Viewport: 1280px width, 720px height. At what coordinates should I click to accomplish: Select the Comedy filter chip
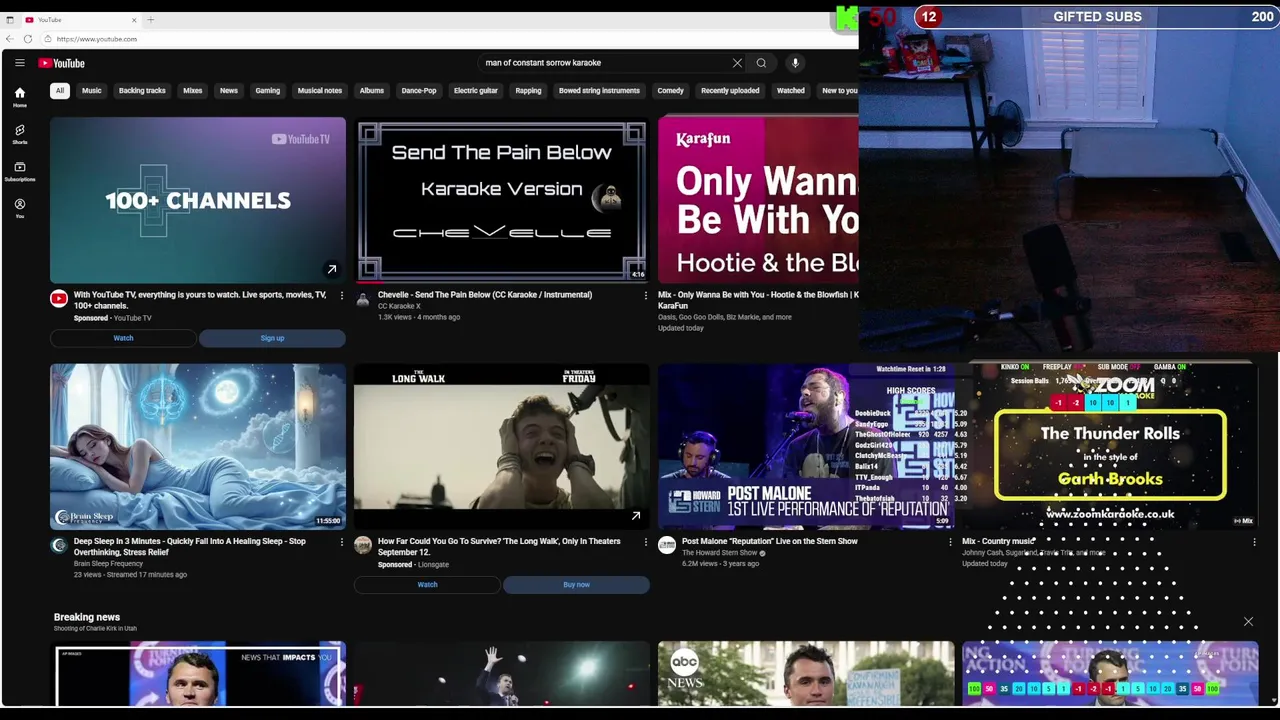[670, 91]
